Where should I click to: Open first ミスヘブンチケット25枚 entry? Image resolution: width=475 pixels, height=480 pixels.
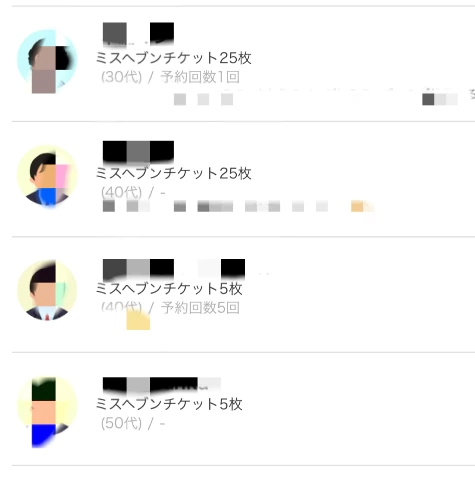coord(173,58)
